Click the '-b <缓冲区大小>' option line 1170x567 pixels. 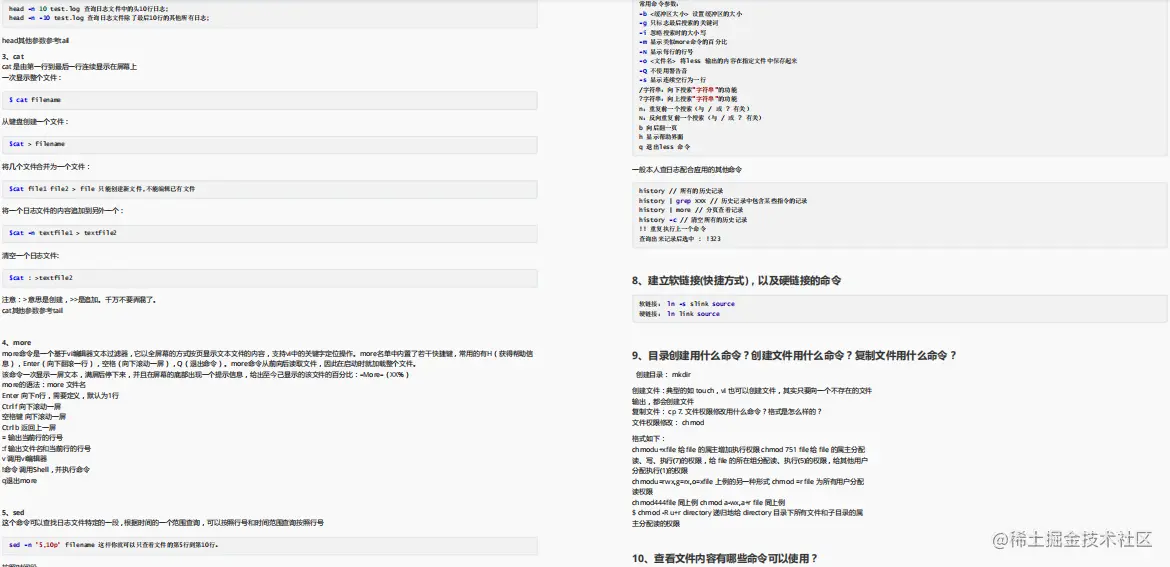691,13
